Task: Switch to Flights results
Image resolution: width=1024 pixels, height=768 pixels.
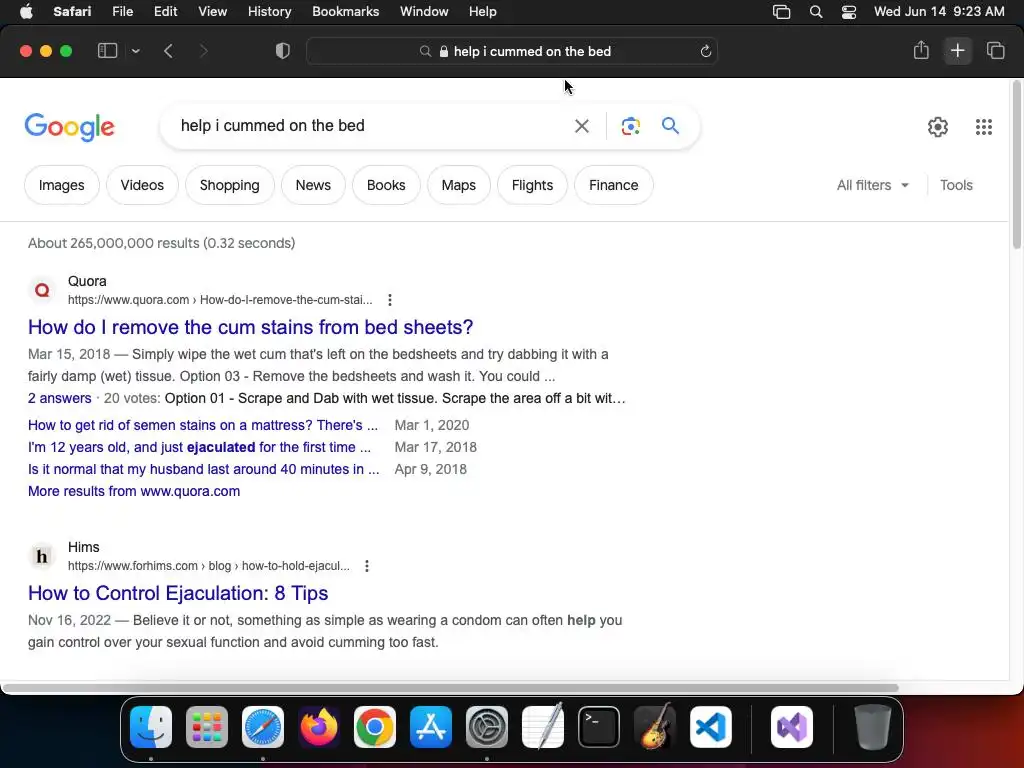Action: pos(532,185)
